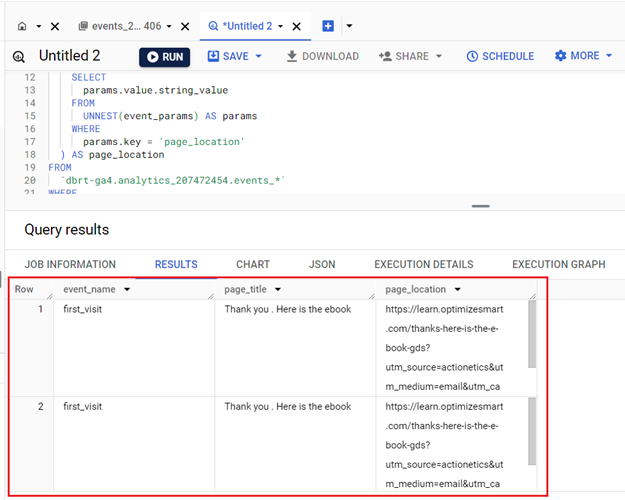
Task: Click UNNEST(event_params) on line 15
Action: (140, 116)
